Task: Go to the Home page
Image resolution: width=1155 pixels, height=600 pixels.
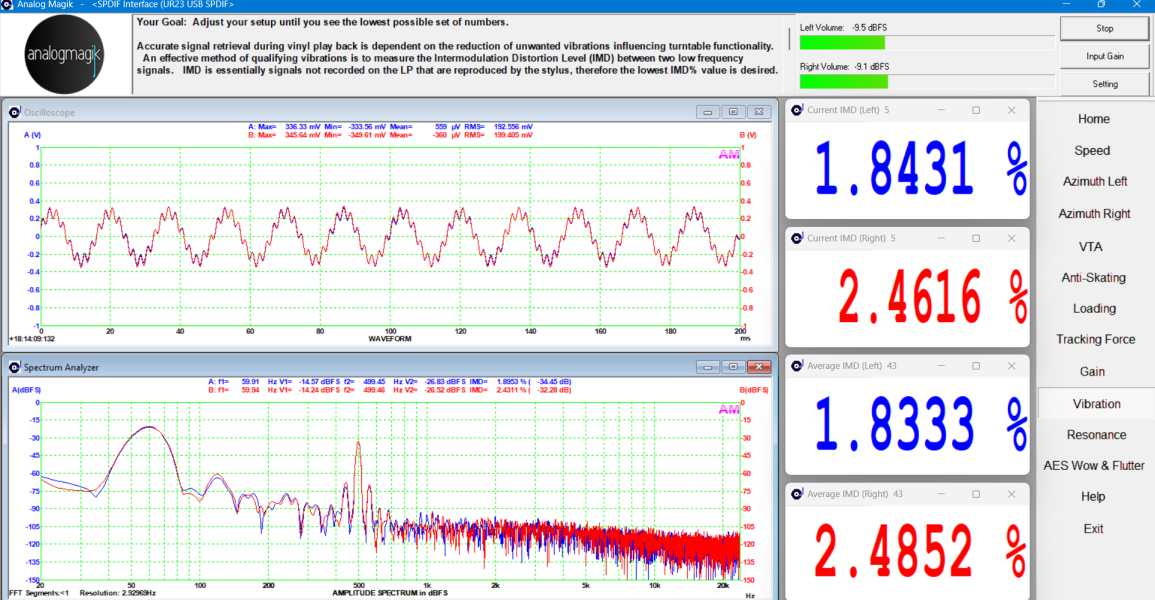Action: coord(1093,119)
